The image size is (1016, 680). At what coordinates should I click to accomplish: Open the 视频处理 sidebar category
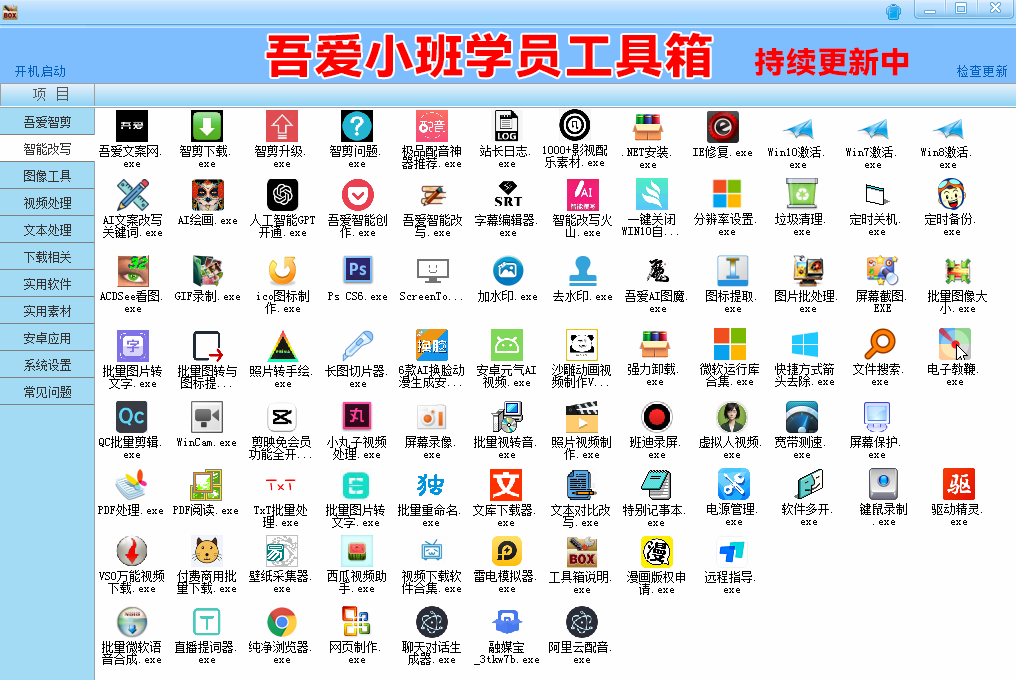47,203
